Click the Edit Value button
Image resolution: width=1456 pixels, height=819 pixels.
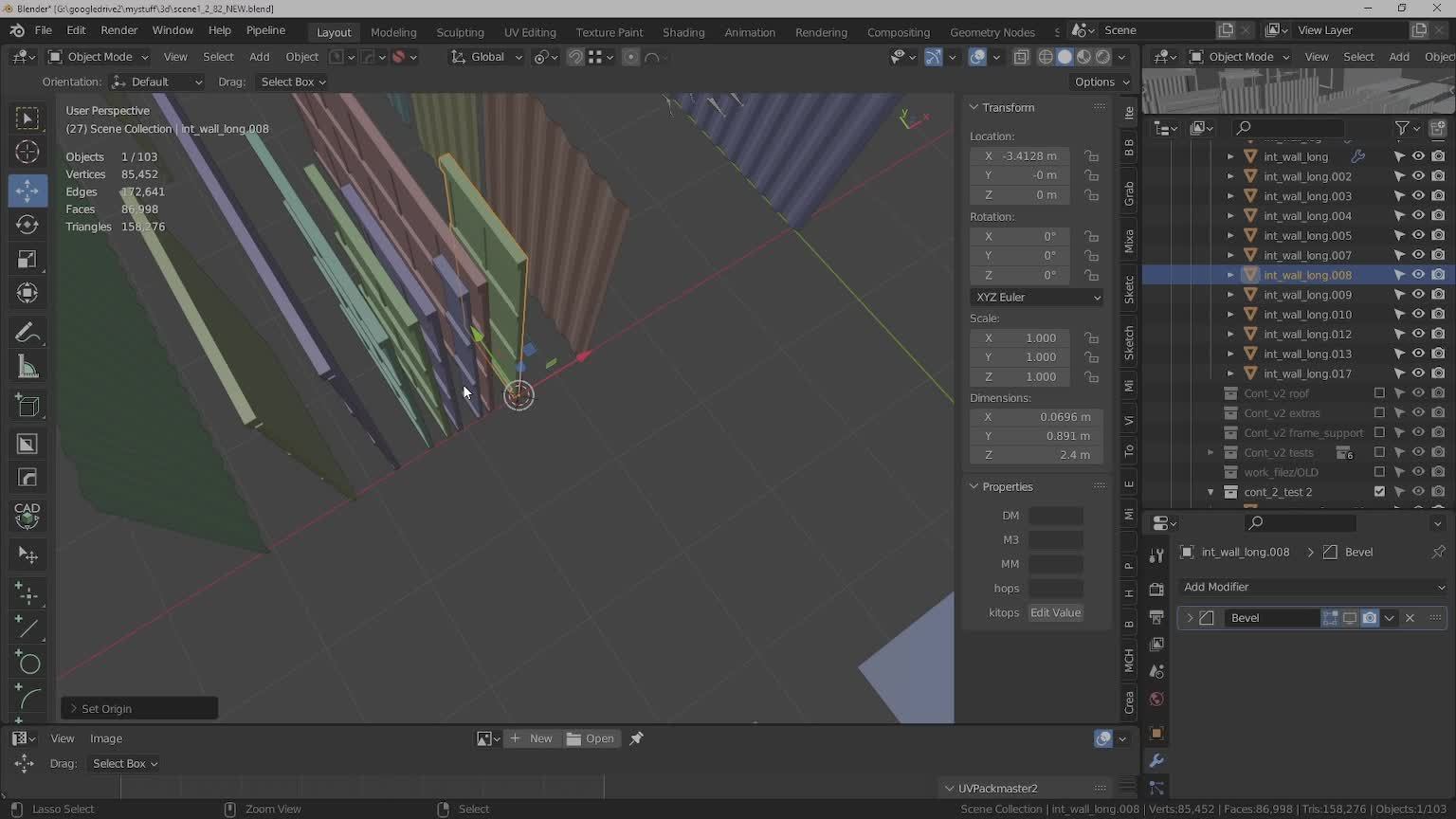click(x=1055, y=612)
